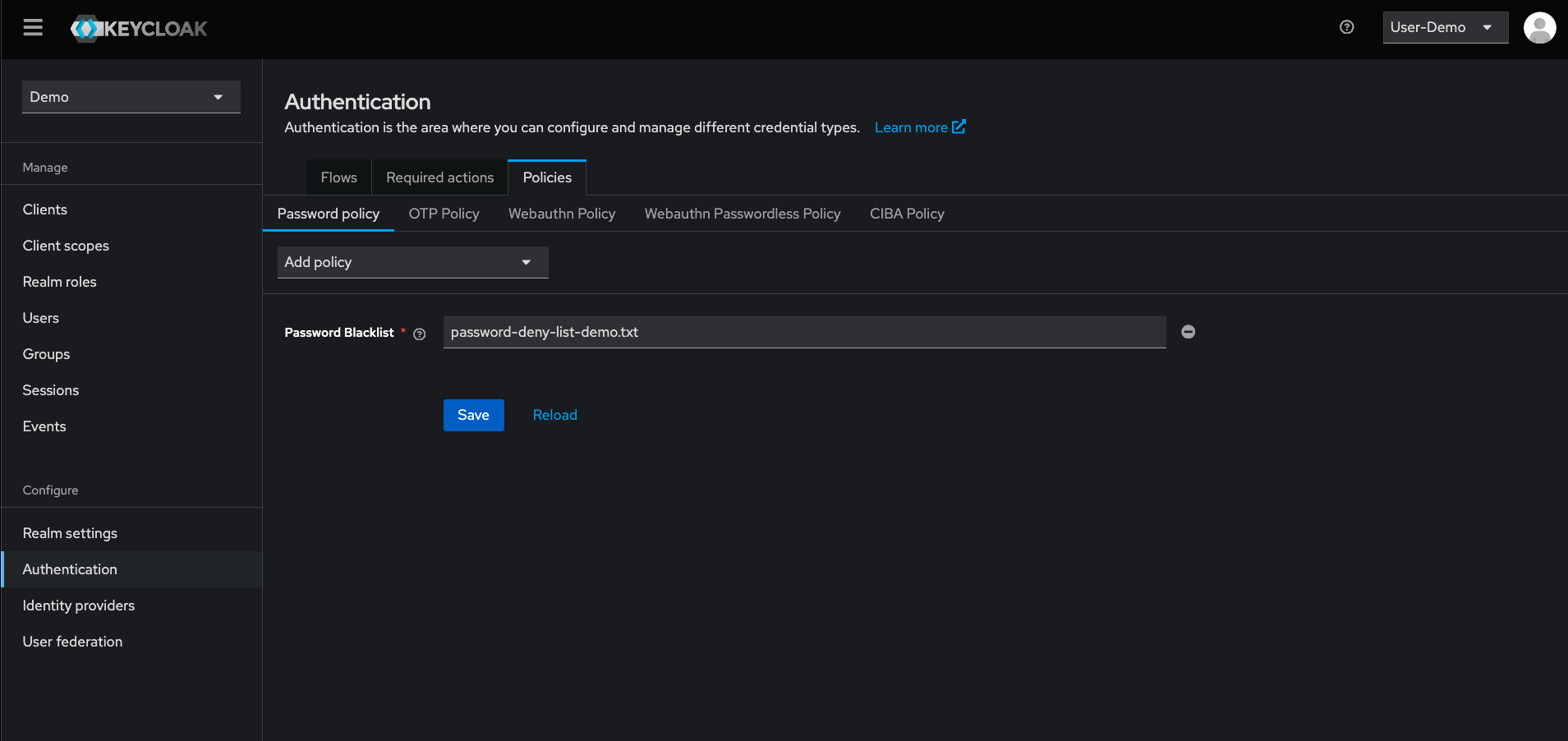Select the Policies tab
This screenshot has height=741, width=1568.
pyautogui.click(x=547, y=177)
